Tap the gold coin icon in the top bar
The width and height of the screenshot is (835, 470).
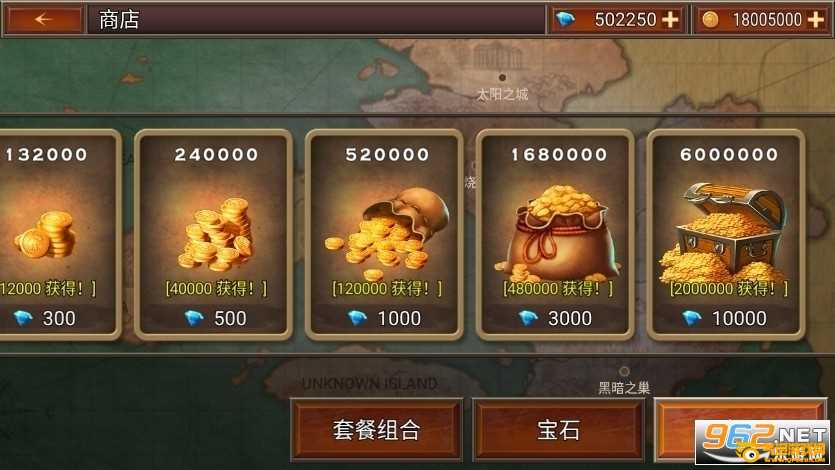click(x=710, y=20)
